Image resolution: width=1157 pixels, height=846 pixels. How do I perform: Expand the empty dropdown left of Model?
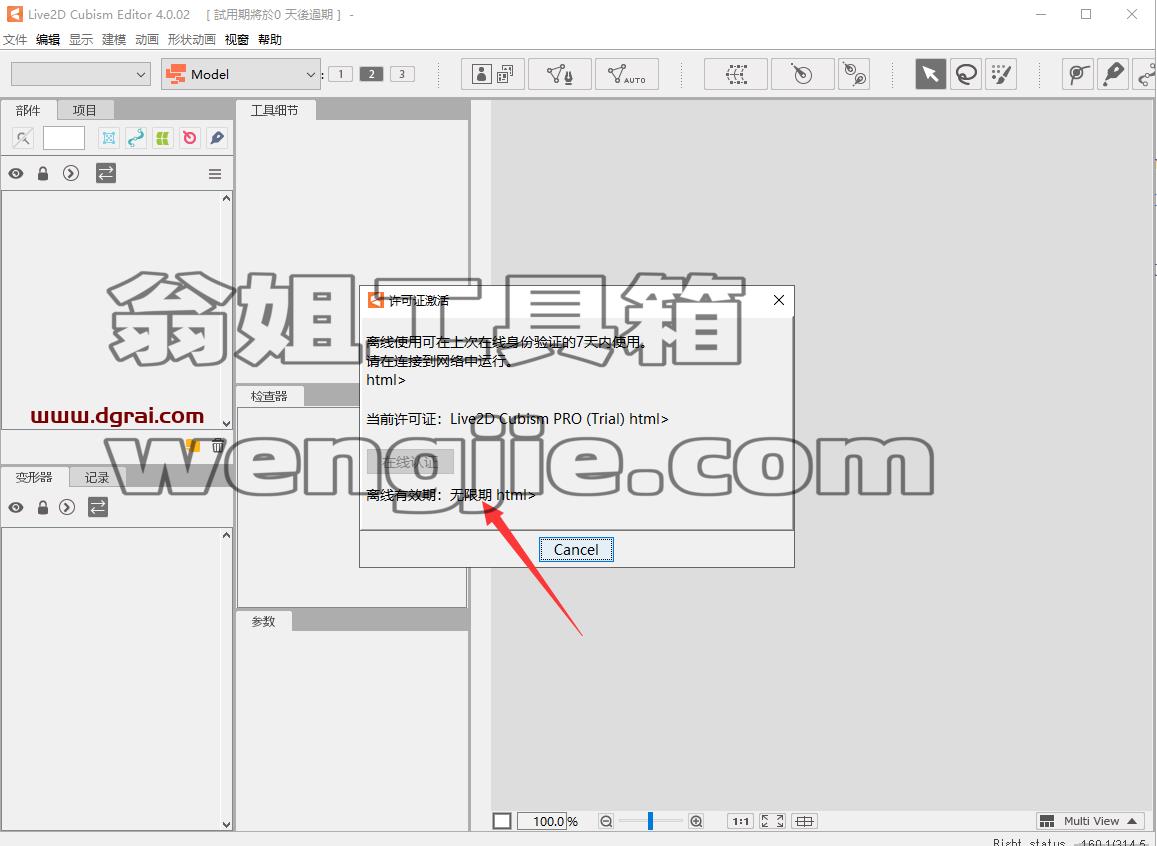(81, 74)
